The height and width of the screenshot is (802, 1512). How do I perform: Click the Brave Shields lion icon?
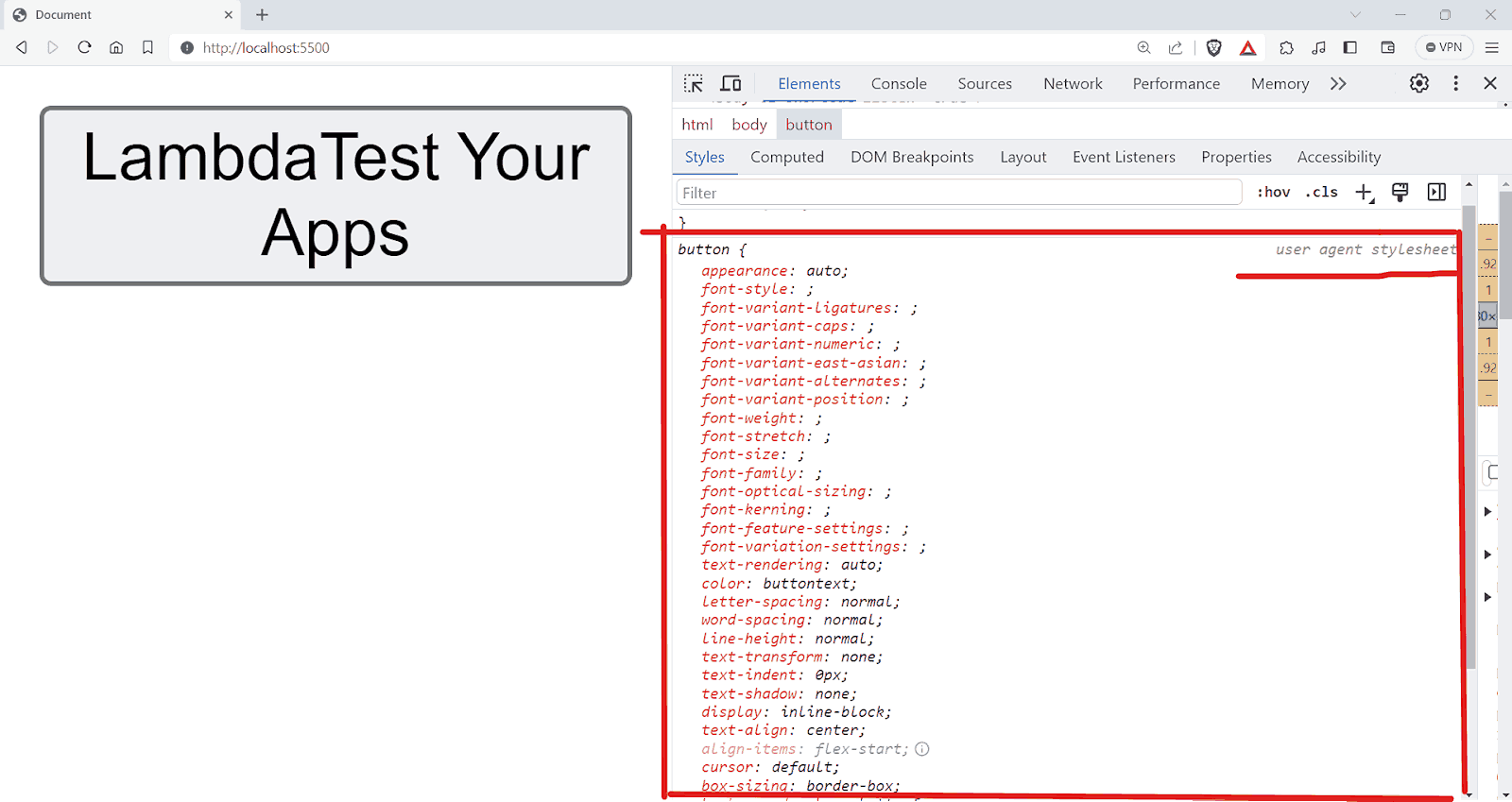click(1214, 47)
